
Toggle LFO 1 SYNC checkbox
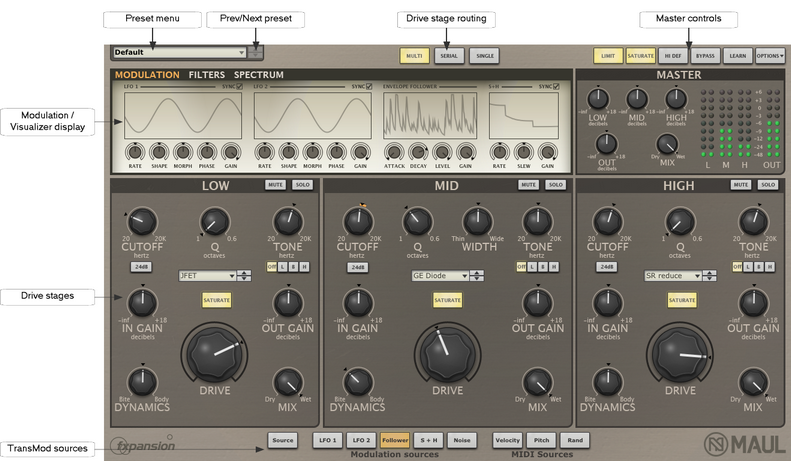click(x=240, y=87)
